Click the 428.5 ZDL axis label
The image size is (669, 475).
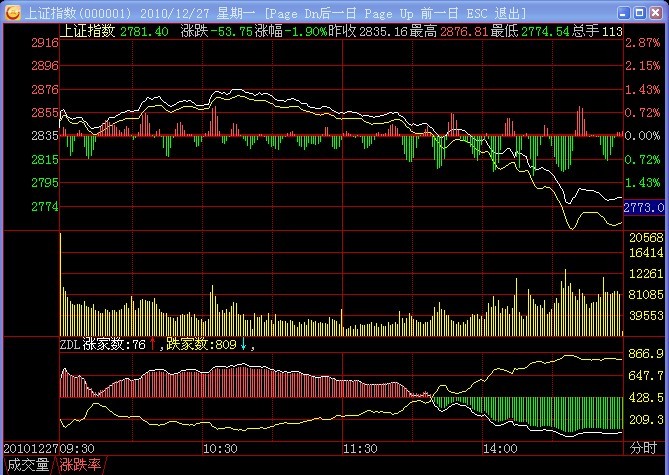coord(646,398)
